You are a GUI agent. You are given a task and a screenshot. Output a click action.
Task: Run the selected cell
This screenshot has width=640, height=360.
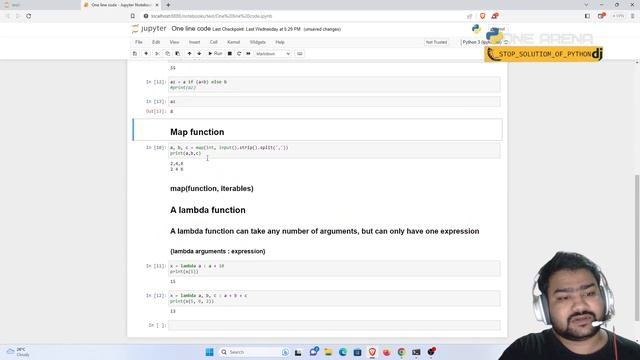(215, 53)
